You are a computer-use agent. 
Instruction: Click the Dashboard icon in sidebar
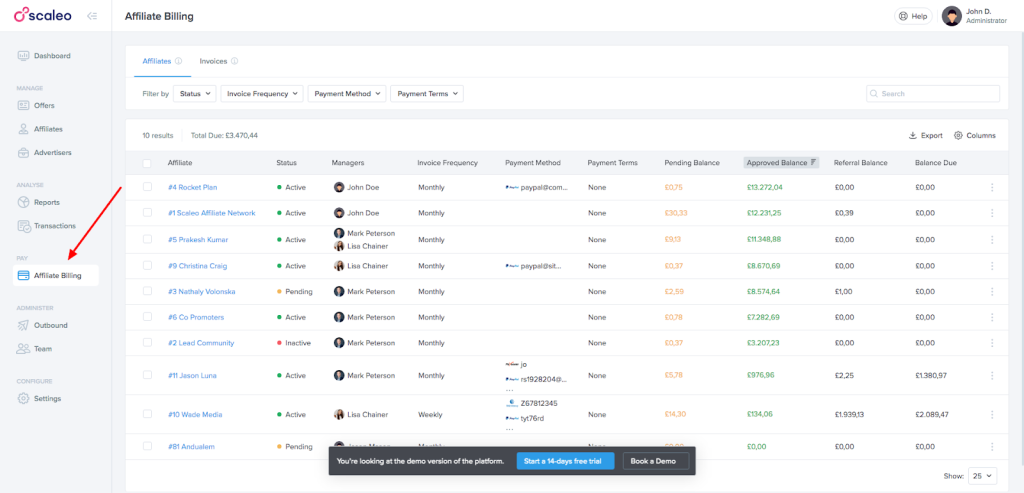(24, 56)
